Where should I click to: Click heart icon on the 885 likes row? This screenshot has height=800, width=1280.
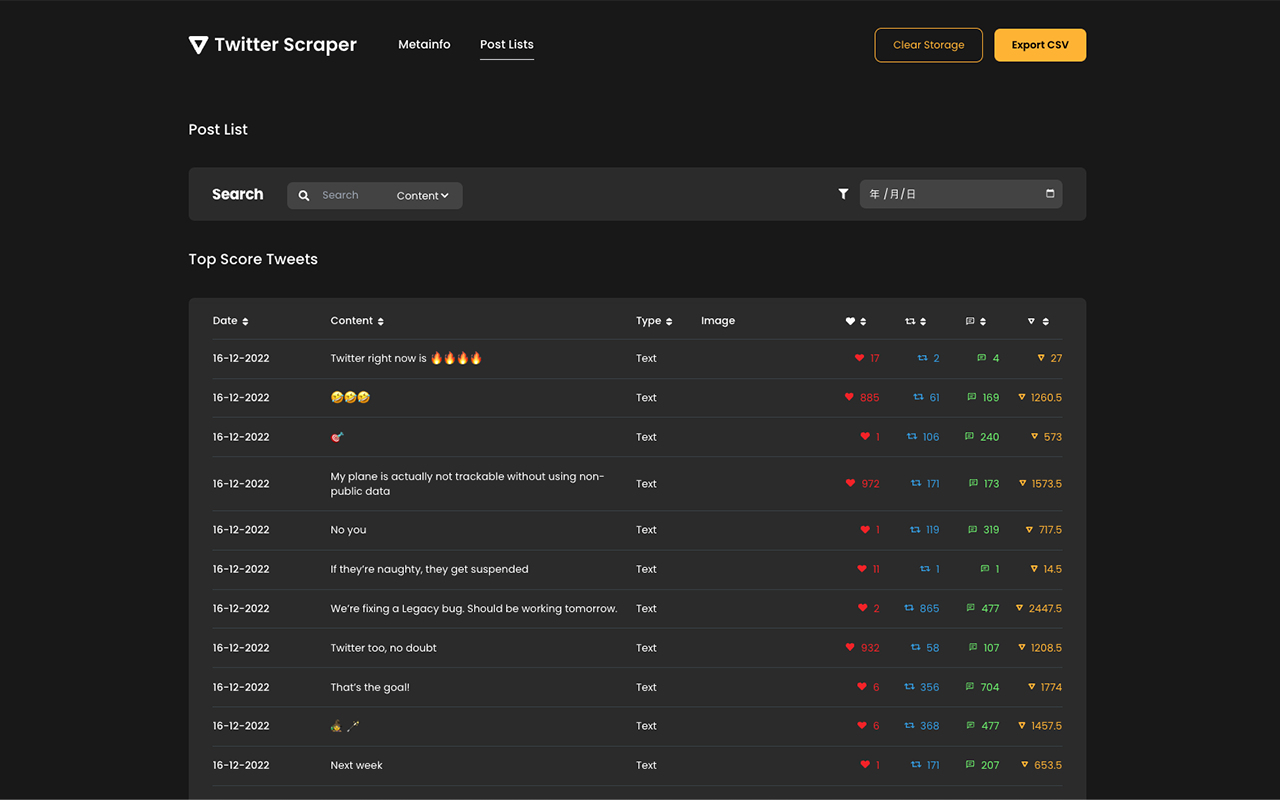tap(850, 397)
